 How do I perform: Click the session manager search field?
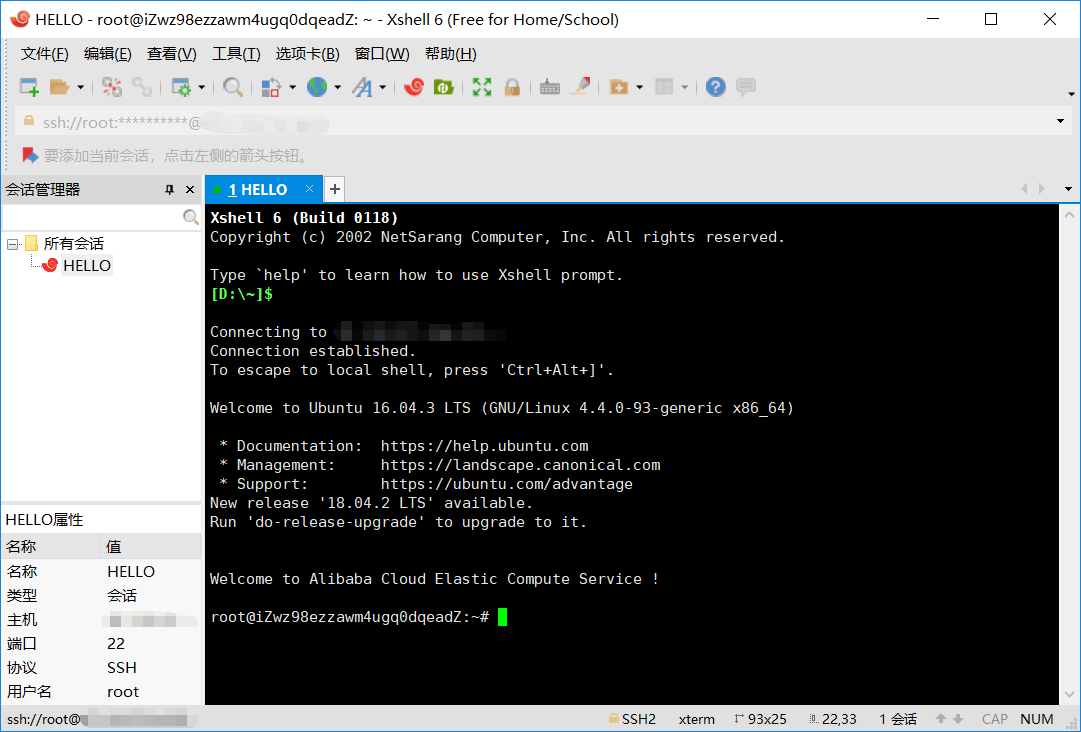tap(93, 217)
